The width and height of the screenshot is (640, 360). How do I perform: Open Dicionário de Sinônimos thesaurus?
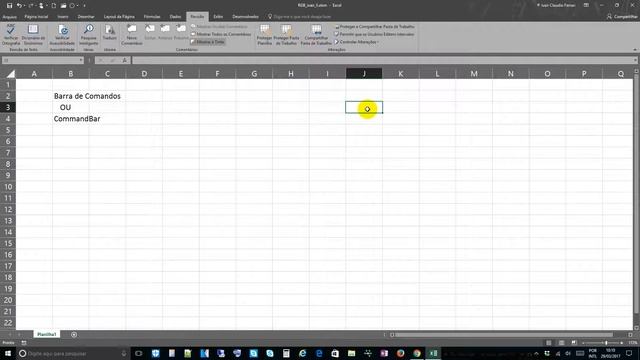click(x=33, y=34)
